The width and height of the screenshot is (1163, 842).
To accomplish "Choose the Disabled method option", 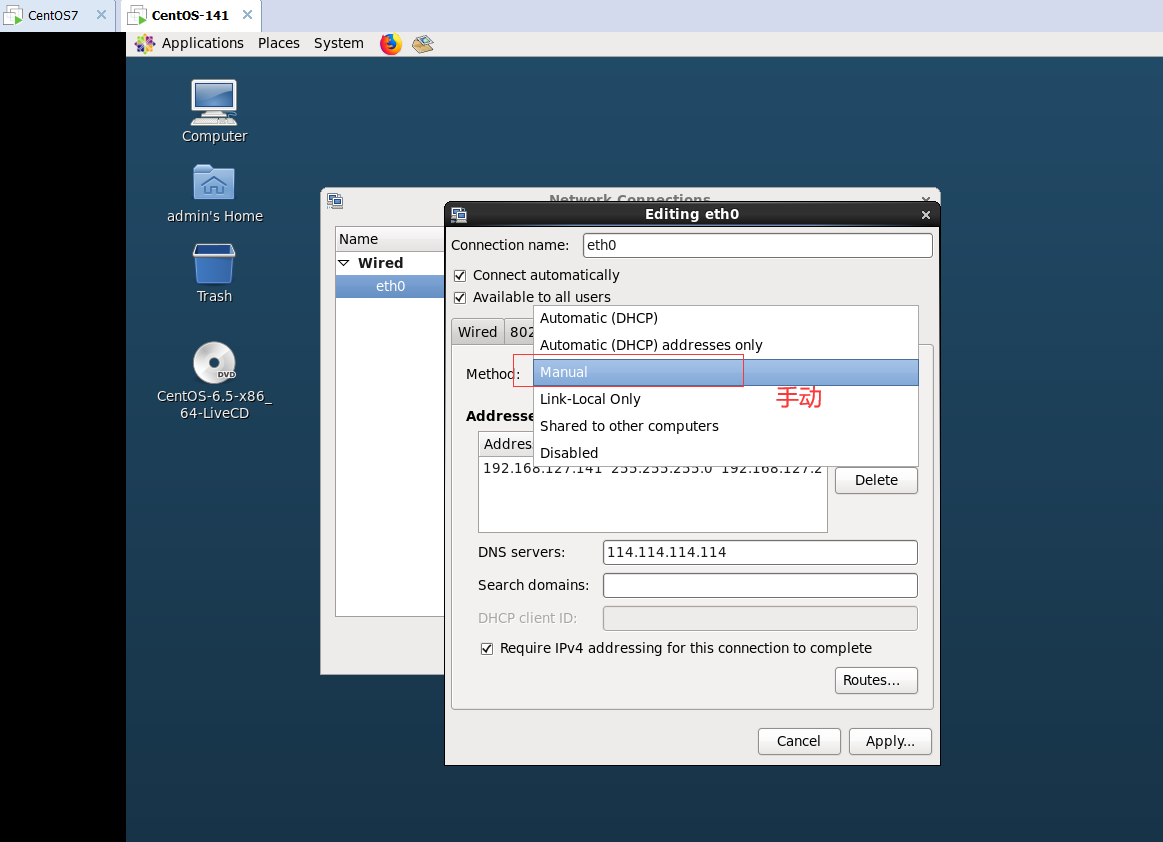I will point(725,453).
